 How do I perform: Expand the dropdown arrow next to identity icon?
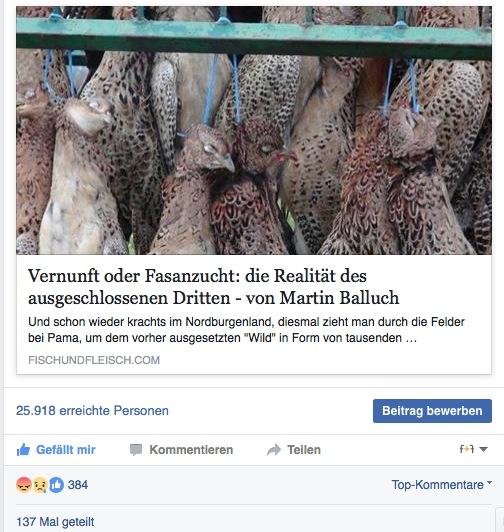click(x=484, y=450)
